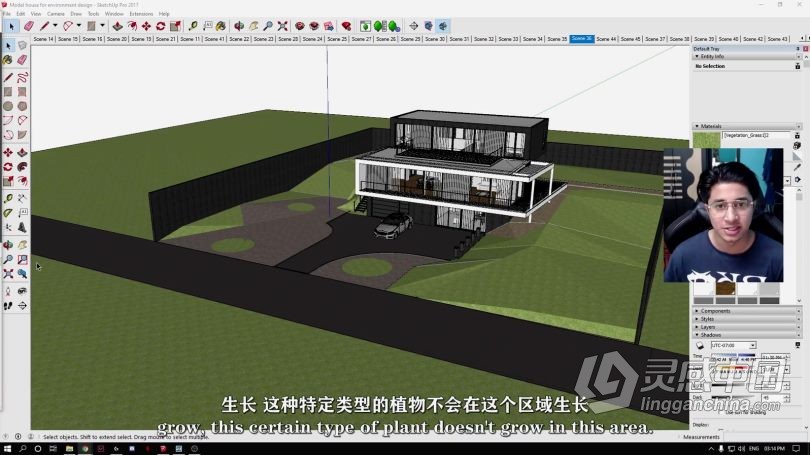Activate the Orbit tool in top toolbar
This screenshot has height=455, width=810.
(239, 26)
